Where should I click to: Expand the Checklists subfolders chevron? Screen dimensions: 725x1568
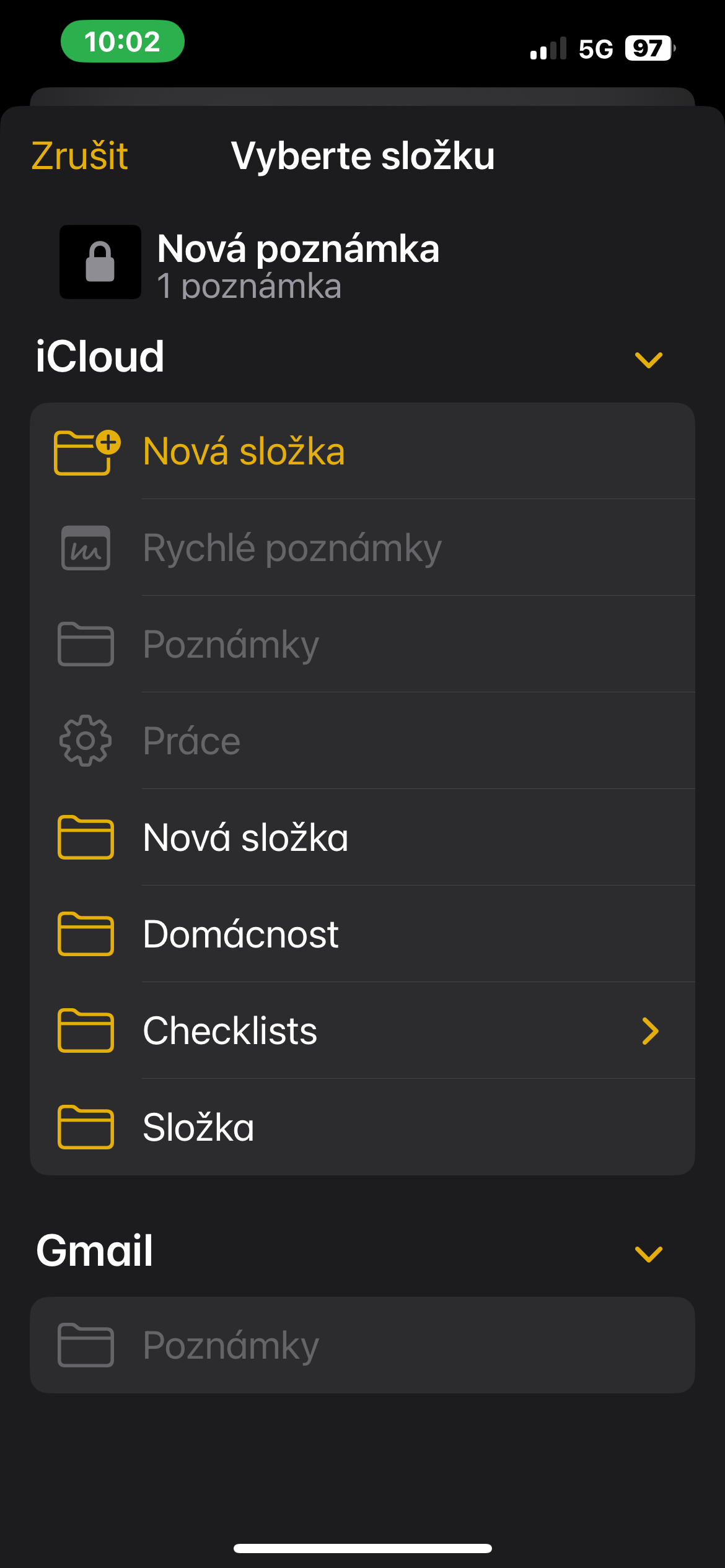(x=650, y=1031)
